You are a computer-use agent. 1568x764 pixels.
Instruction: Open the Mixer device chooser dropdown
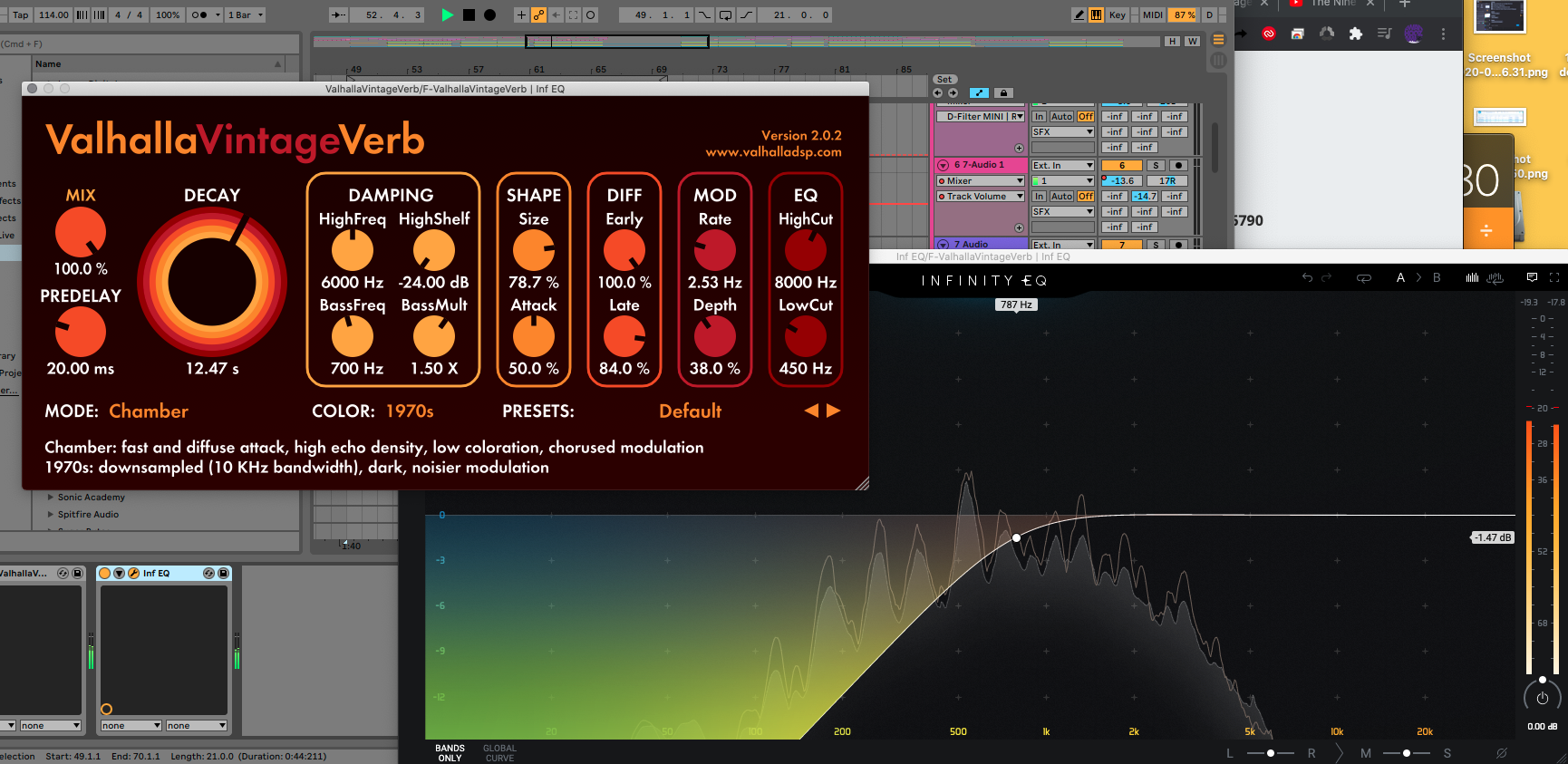point(981,181)
